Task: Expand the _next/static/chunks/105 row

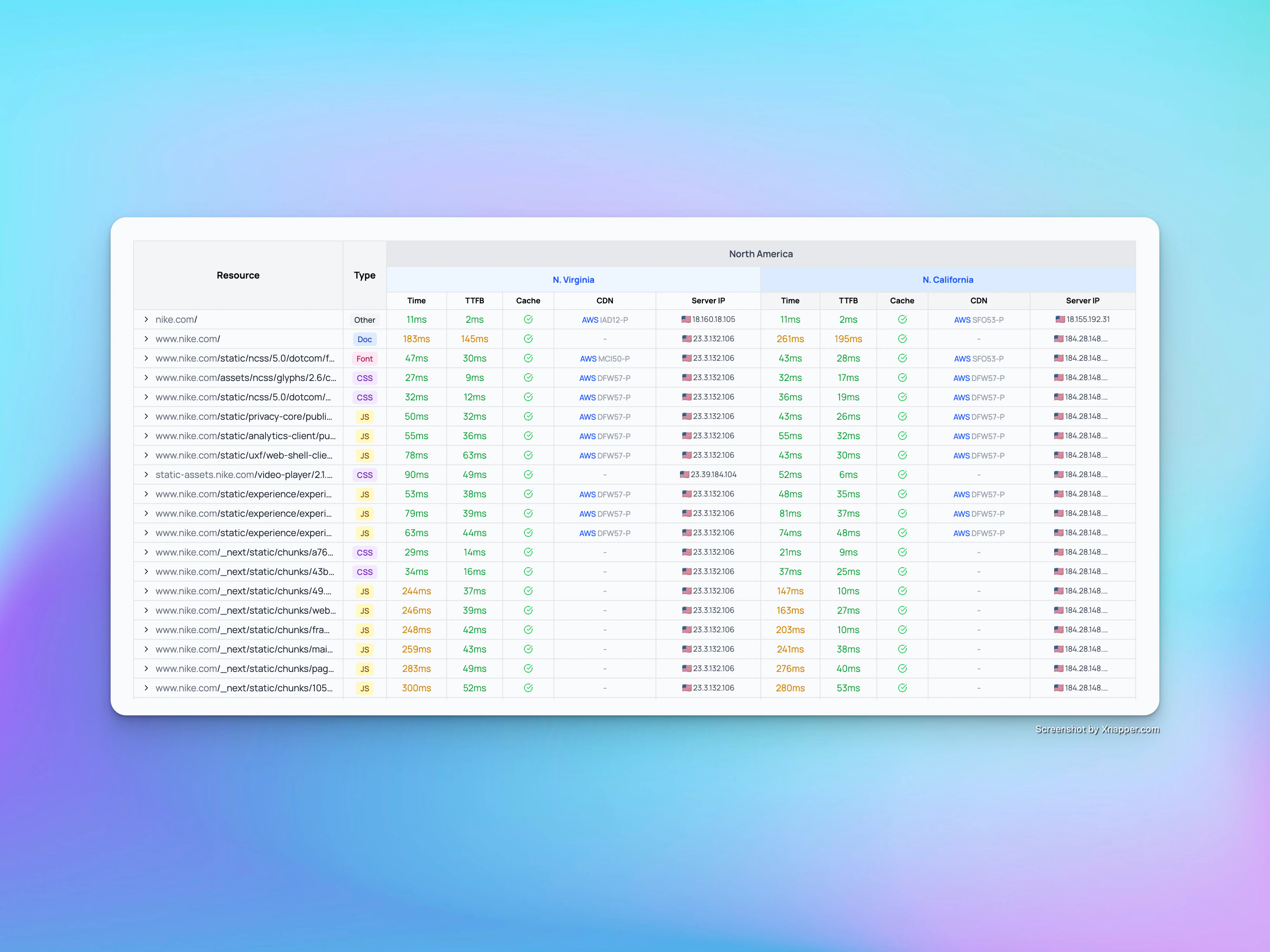Action: point(146,688)
